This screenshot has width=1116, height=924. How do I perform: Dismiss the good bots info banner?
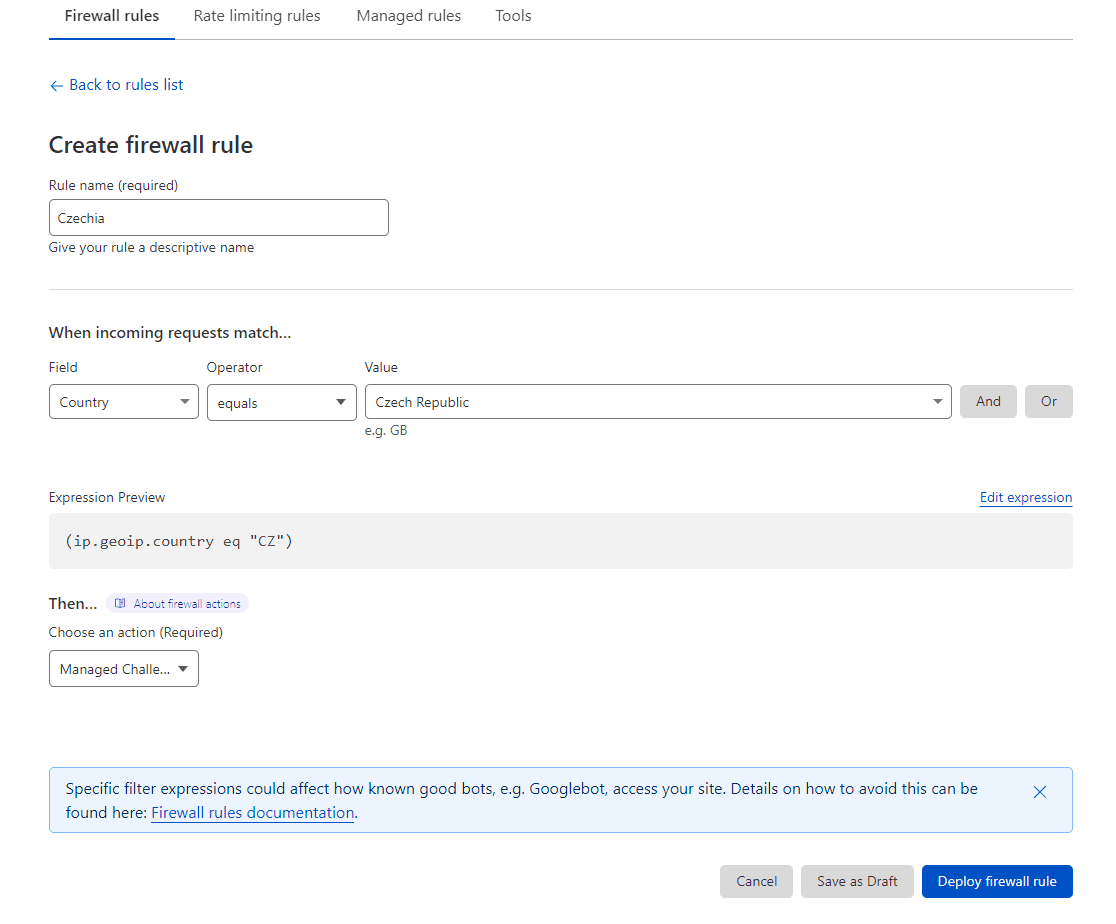(x=1040, y=792)
